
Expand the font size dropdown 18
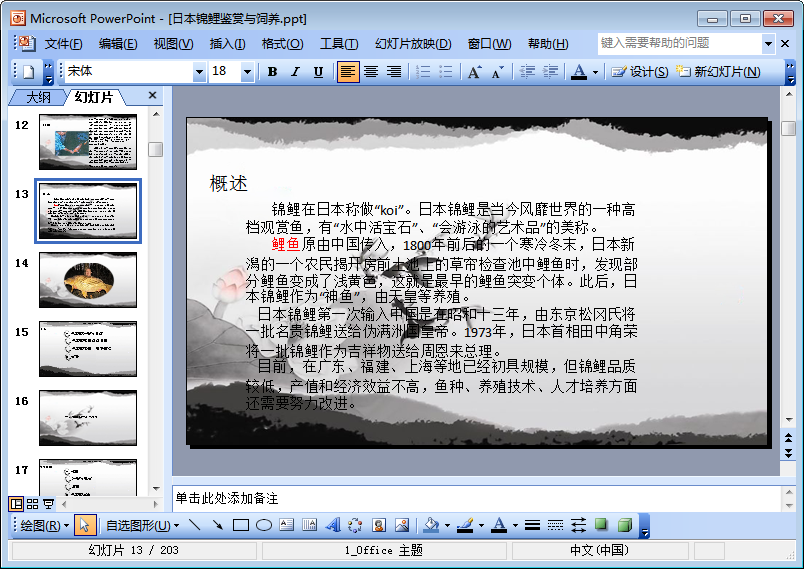(247, 72)
